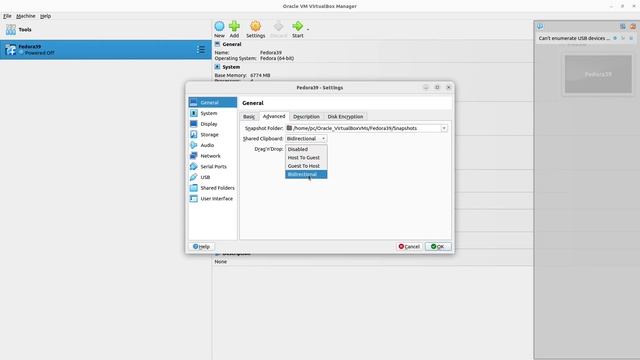Confirm settings with the OK button
Screen dimensions: 640x360
point(438,247)
